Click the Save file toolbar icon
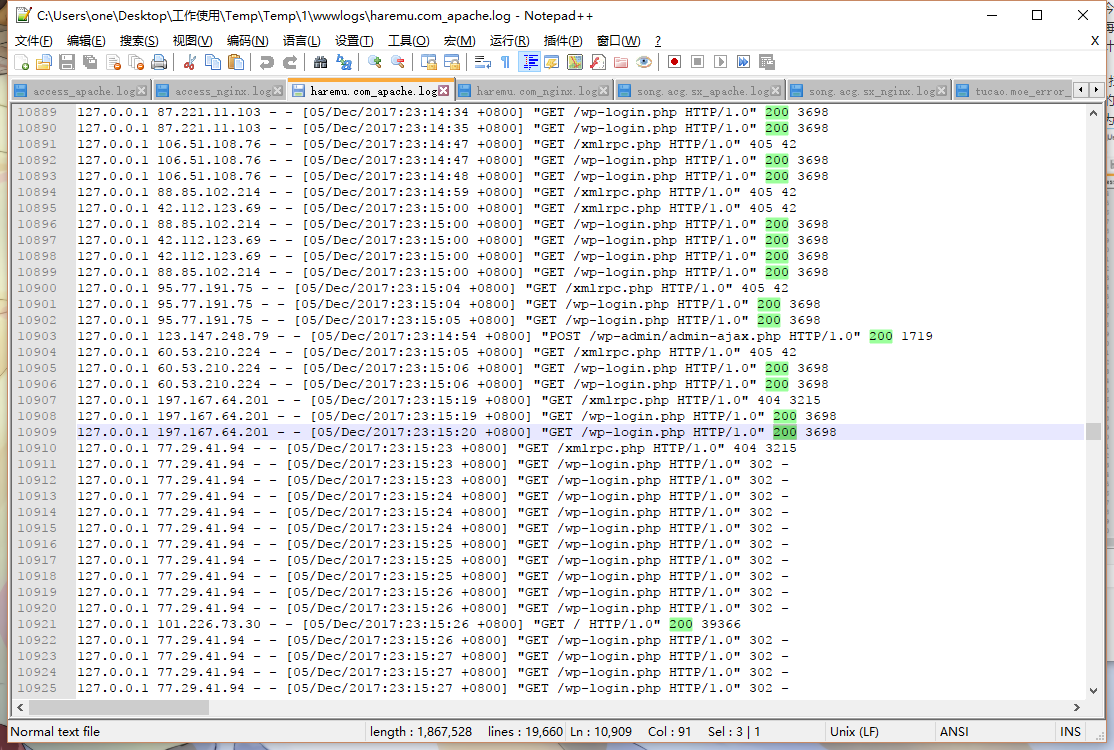 tap(67, 62)
